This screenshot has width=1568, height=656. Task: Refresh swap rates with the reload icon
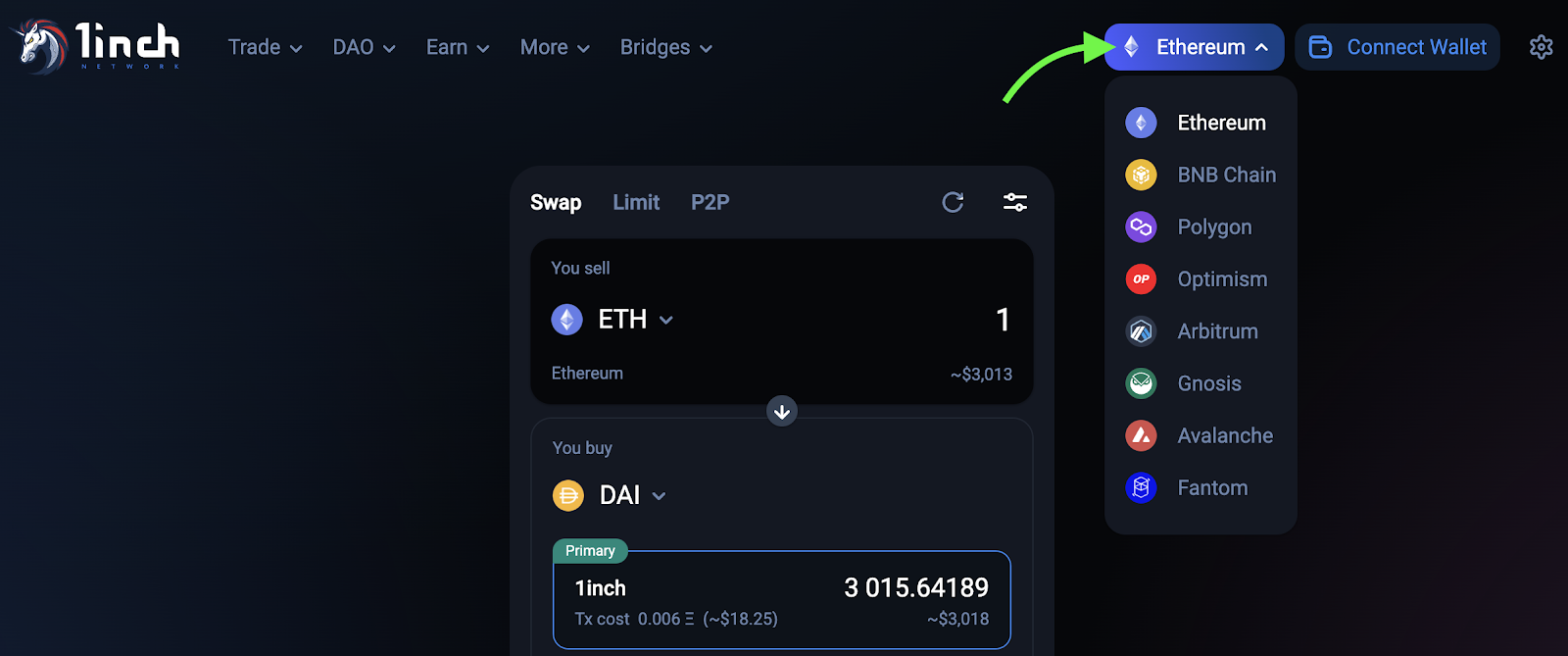[x=953, y=202]
